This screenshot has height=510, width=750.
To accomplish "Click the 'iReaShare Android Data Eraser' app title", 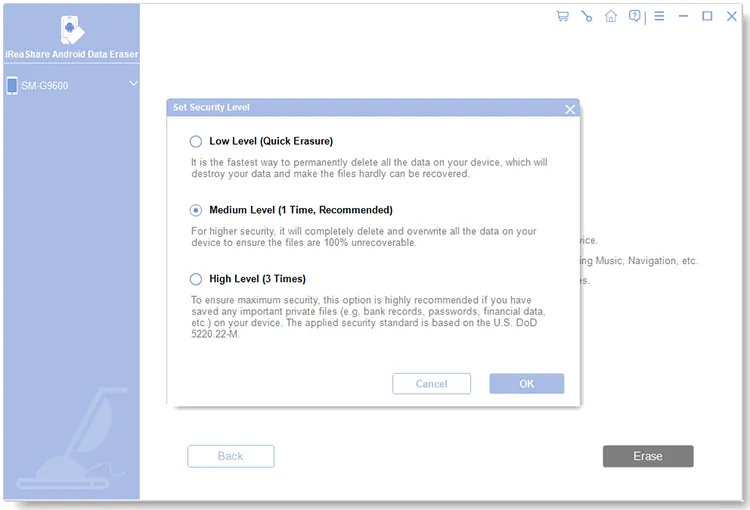I will tap(72, 54).
